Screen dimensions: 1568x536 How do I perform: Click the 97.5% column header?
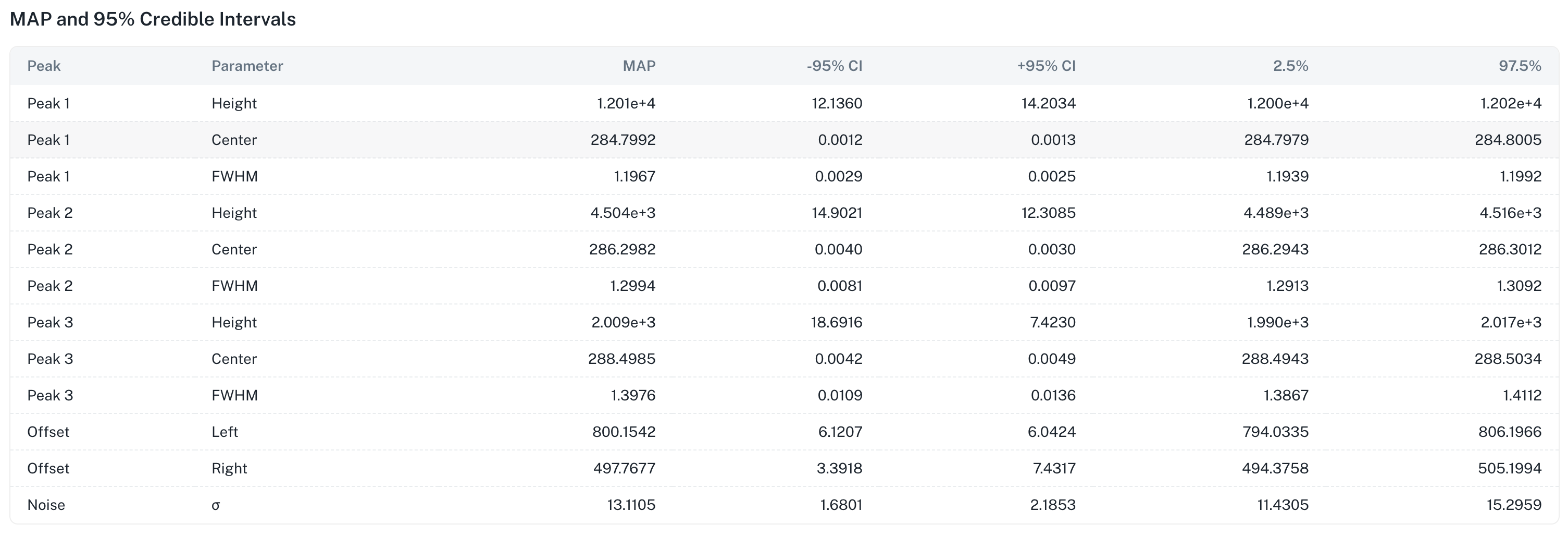coord(1520,66)
